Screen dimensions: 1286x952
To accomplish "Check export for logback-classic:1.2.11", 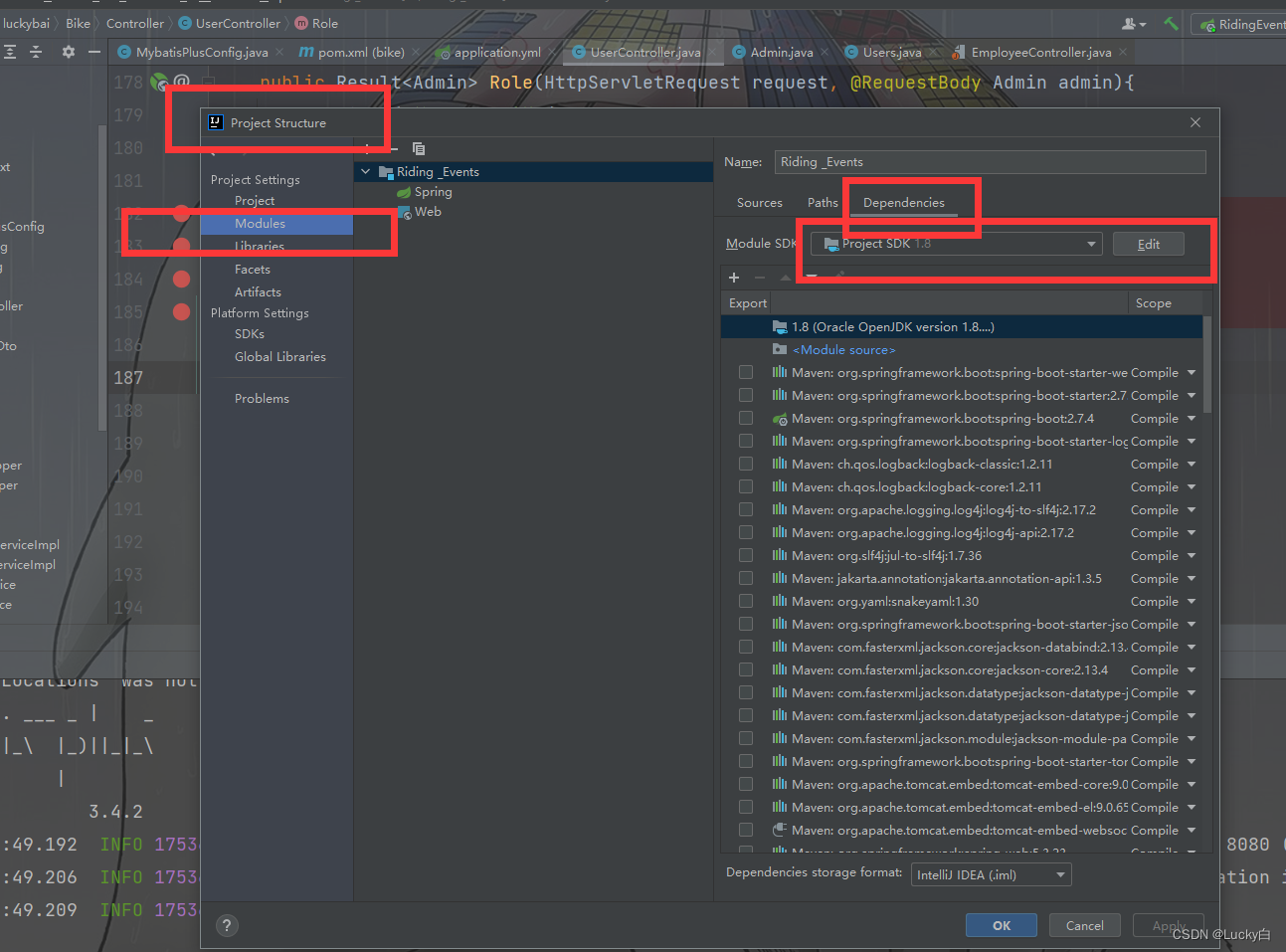I will click(x=746, y=465).
